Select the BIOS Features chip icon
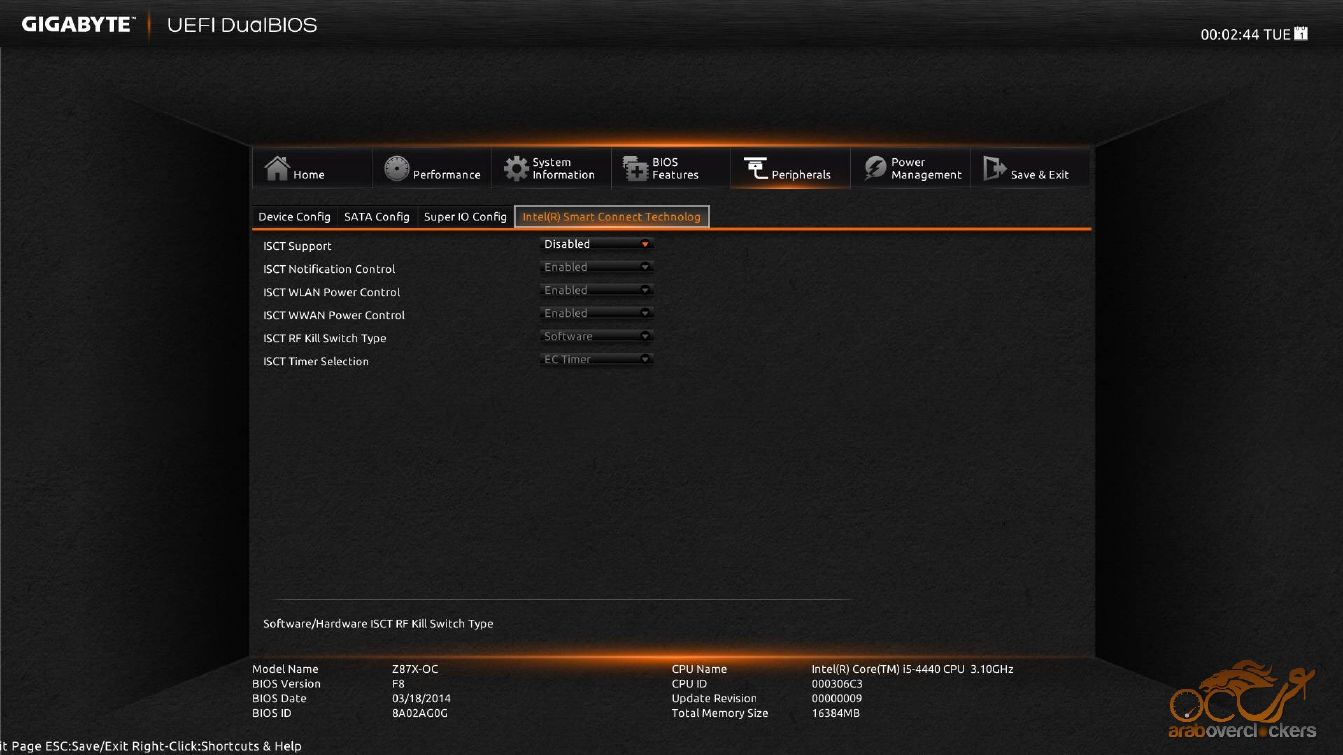Image resolution: width=1343 pixels, height=755 pixels. [636, 169]
